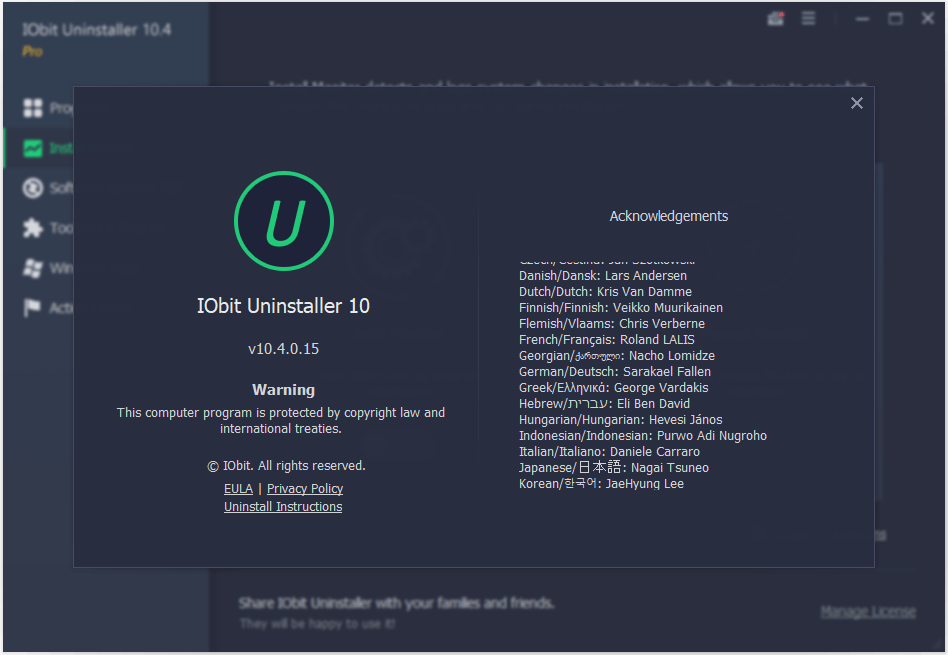
Task: Click the Acknowledgements heading
Action: 669,217
